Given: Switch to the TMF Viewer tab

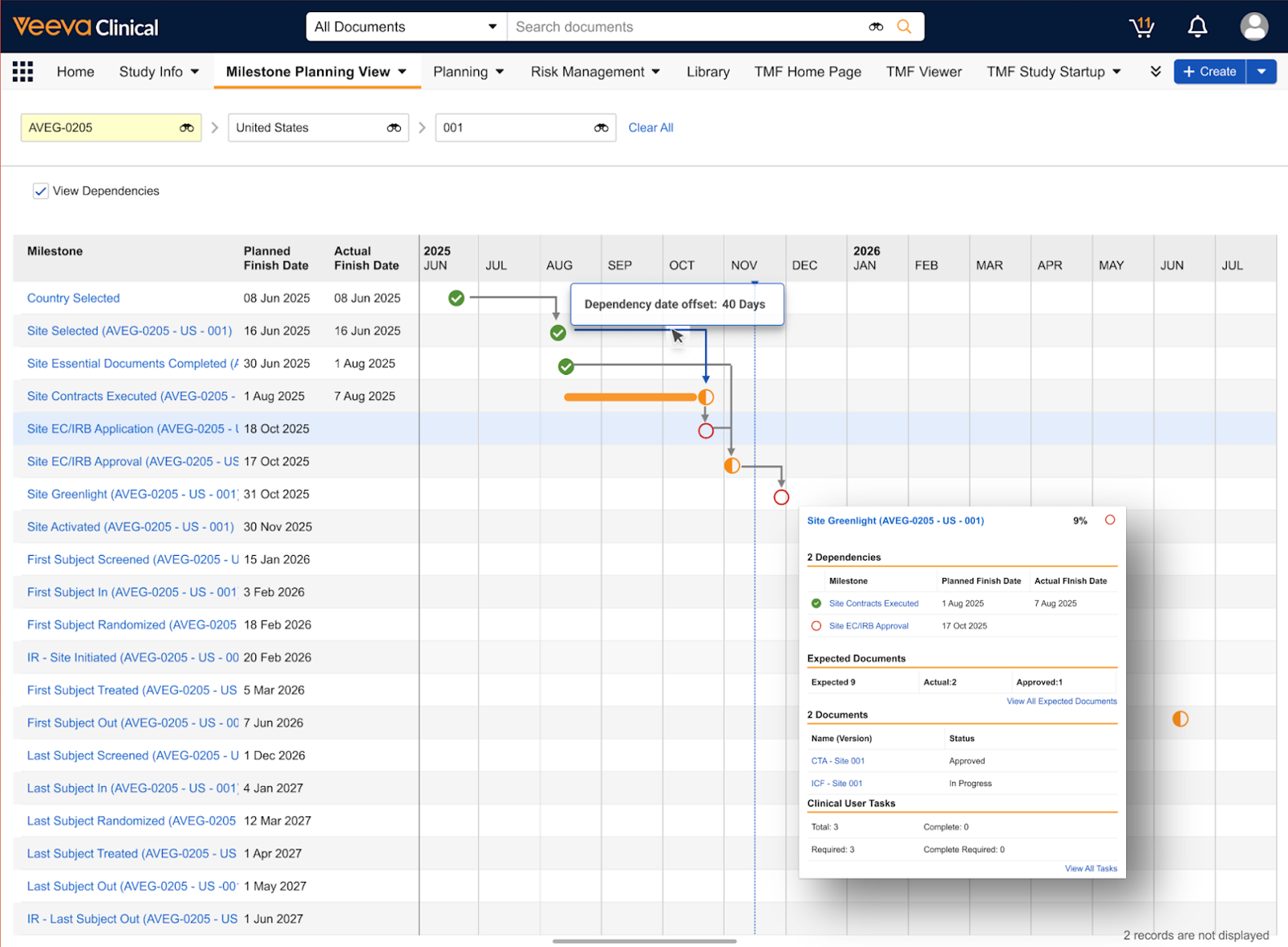Looking at the screenshot, I should click(924, 72).
